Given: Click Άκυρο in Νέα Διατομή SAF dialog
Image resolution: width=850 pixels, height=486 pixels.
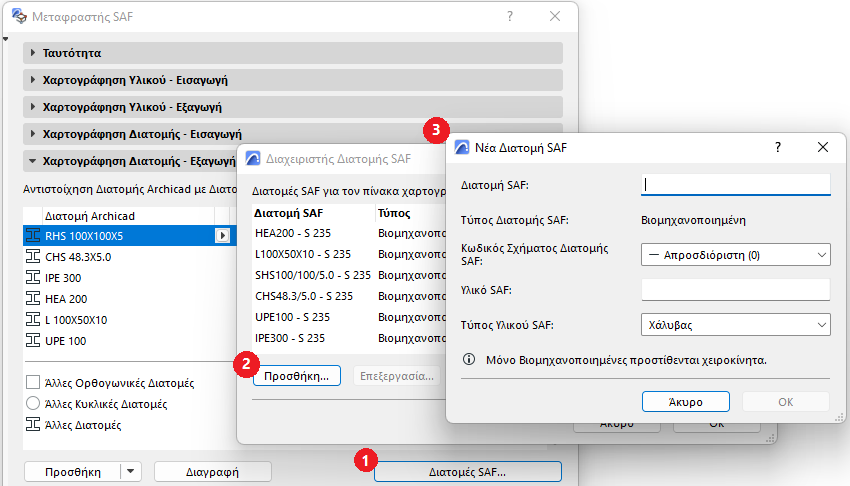Looking at the screenshot, I should pos(686,402).
